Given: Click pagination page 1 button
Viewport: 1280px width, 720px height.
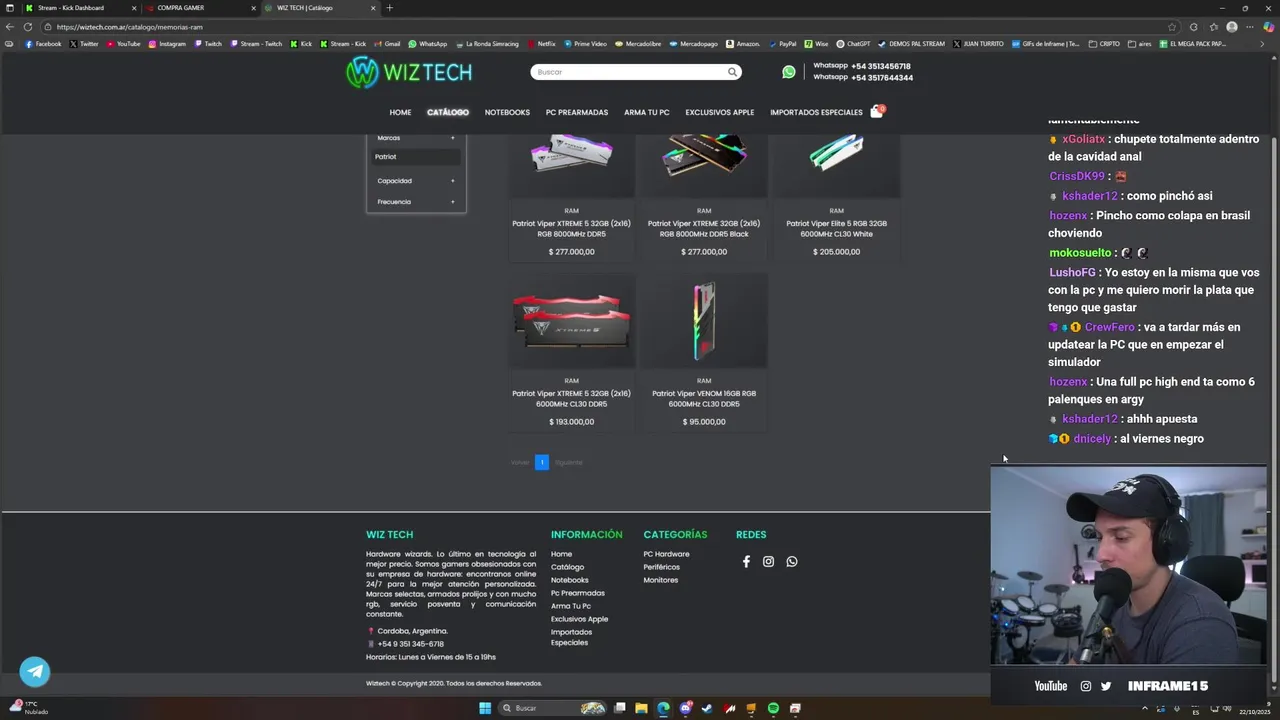Looking at the screenshot, I should [x=542, y=462].
